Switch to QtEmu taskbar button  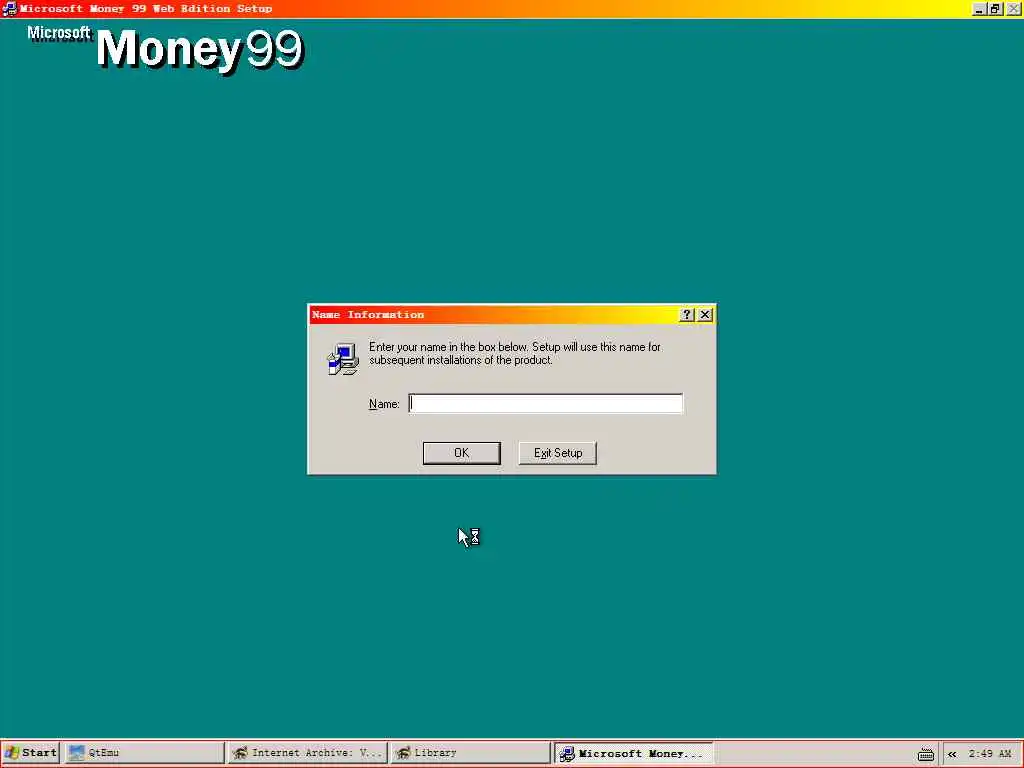coord(144,753)
